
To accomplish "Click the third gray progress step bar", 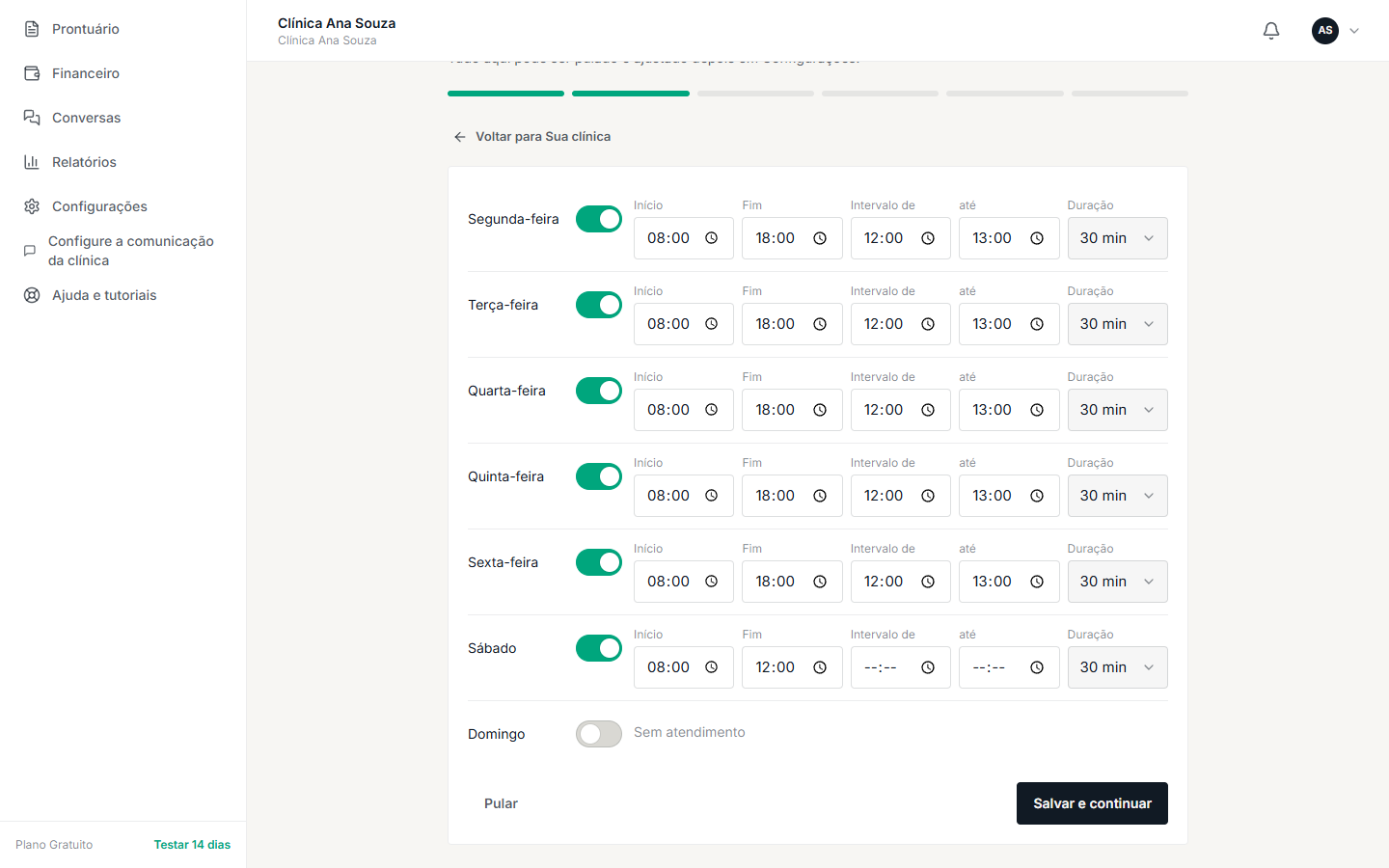I will click(755, 94).
